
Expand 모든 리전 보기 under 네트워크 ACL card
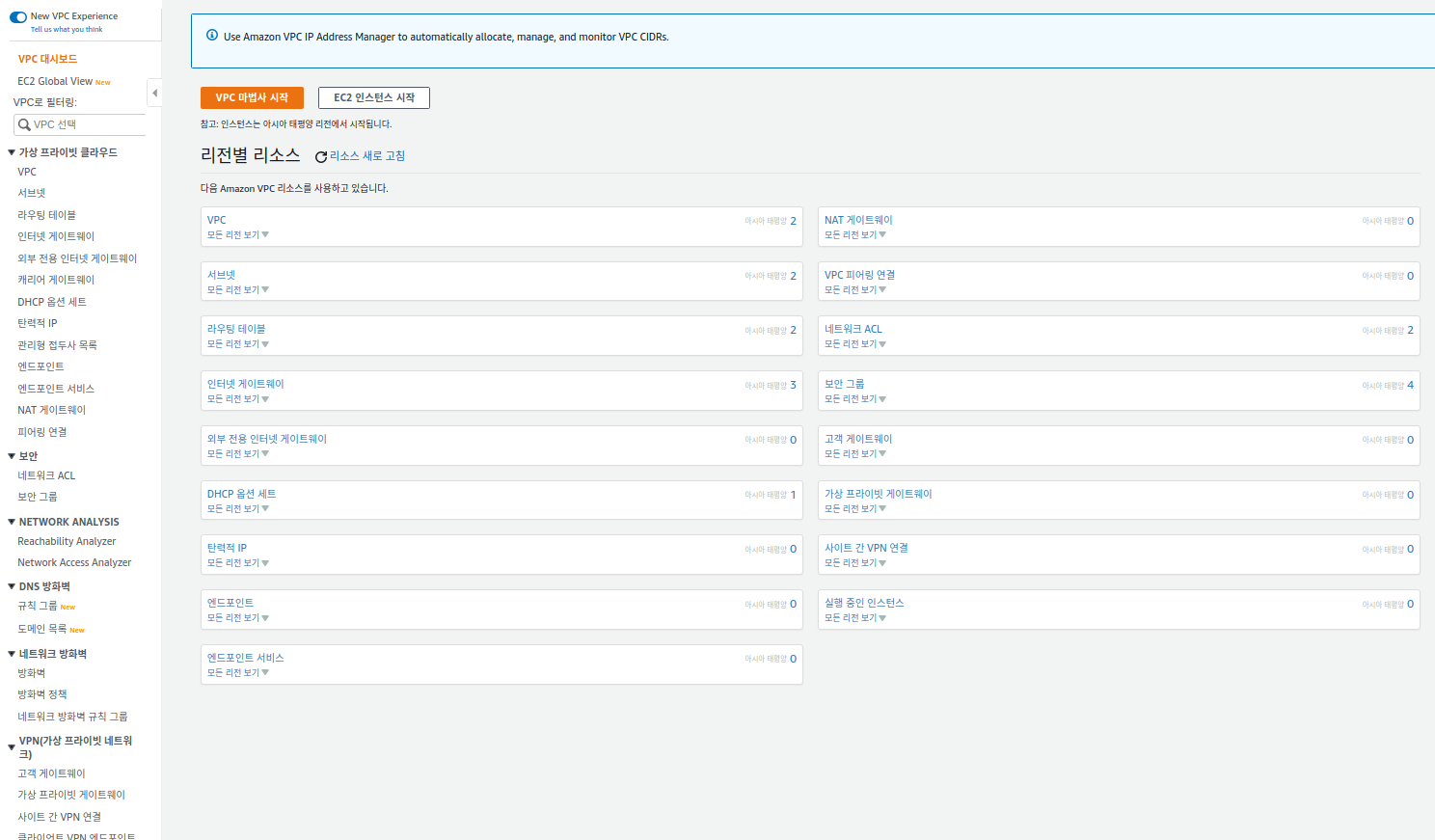tap(855, 343)
